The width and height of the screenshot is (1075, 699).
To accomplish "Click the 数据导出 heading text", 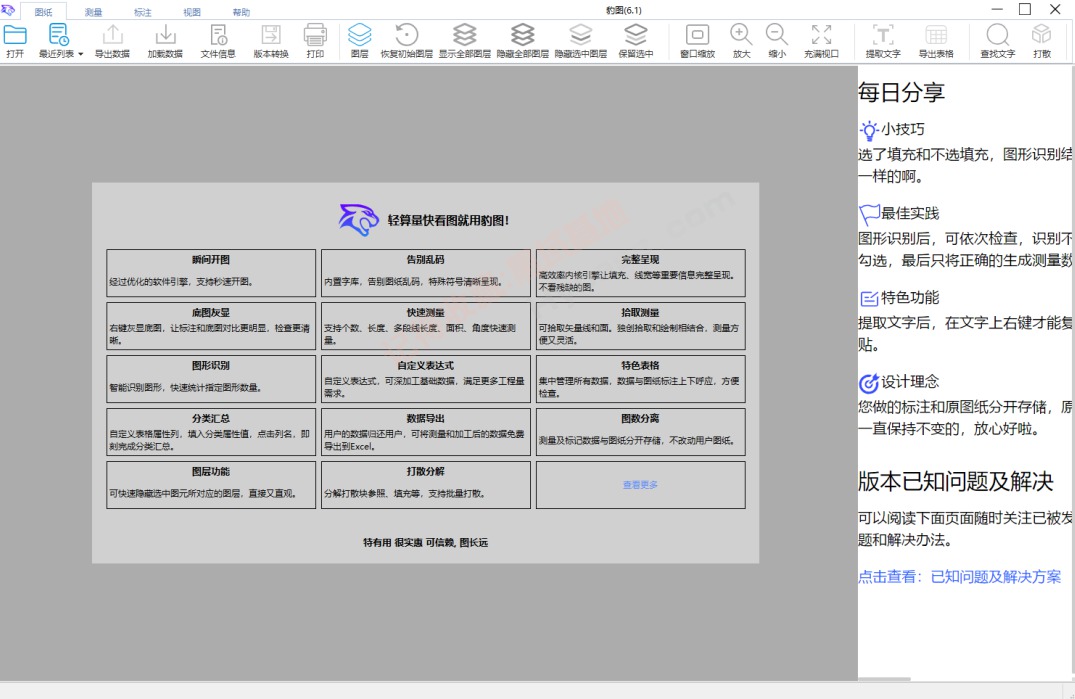I will coord(426,418).
